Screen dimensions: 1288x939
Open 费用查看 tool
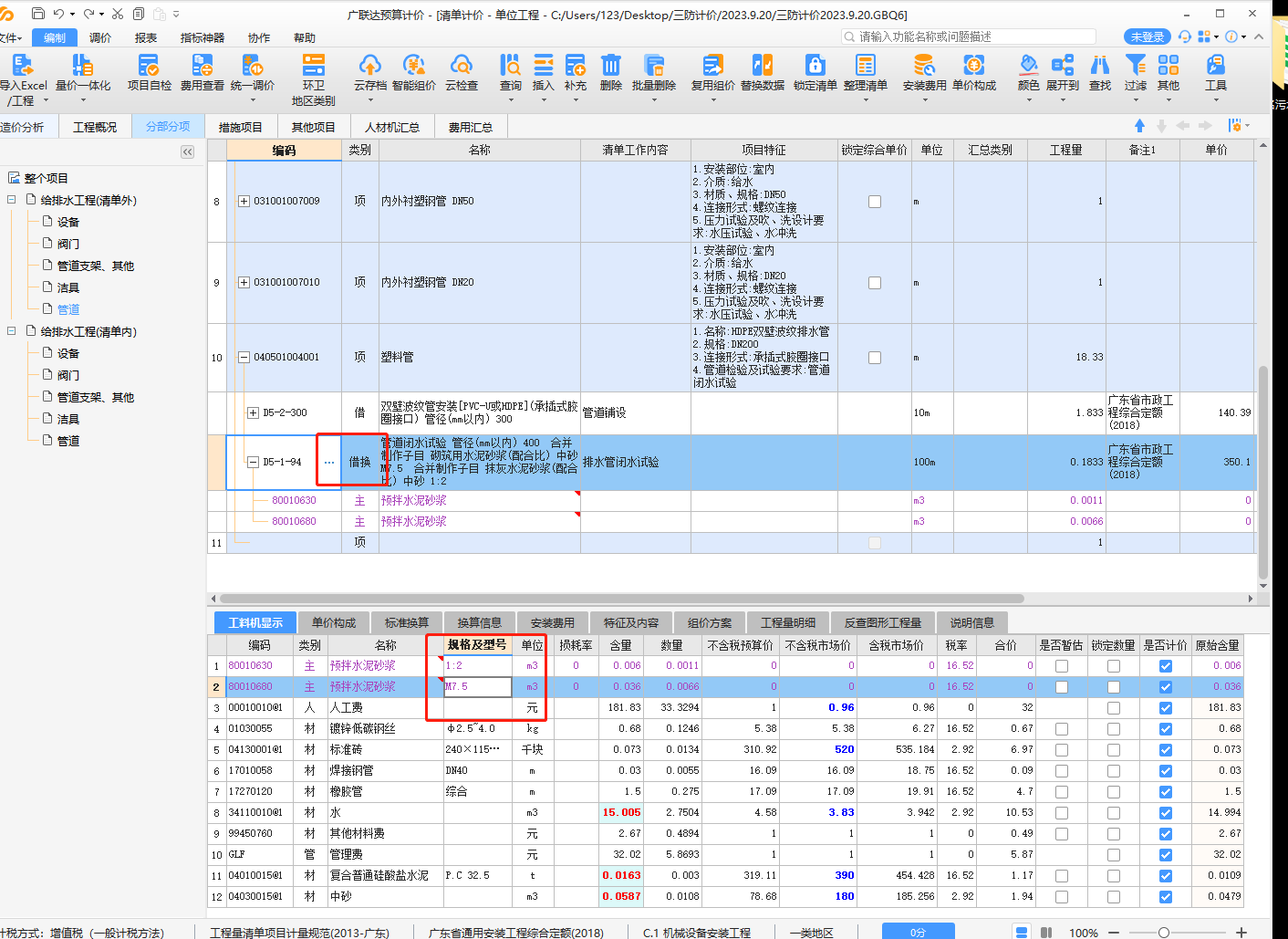pos(202,73)
